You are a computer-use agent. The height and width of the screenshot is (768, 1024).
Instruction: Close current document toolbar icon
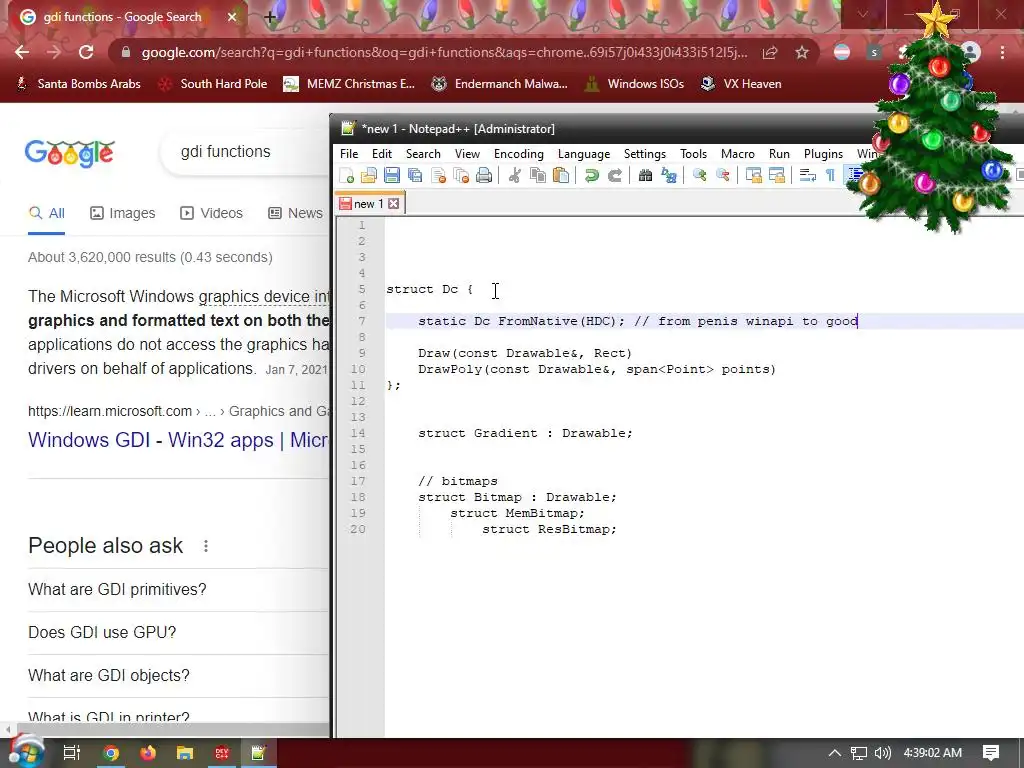[x=438, y=175]
